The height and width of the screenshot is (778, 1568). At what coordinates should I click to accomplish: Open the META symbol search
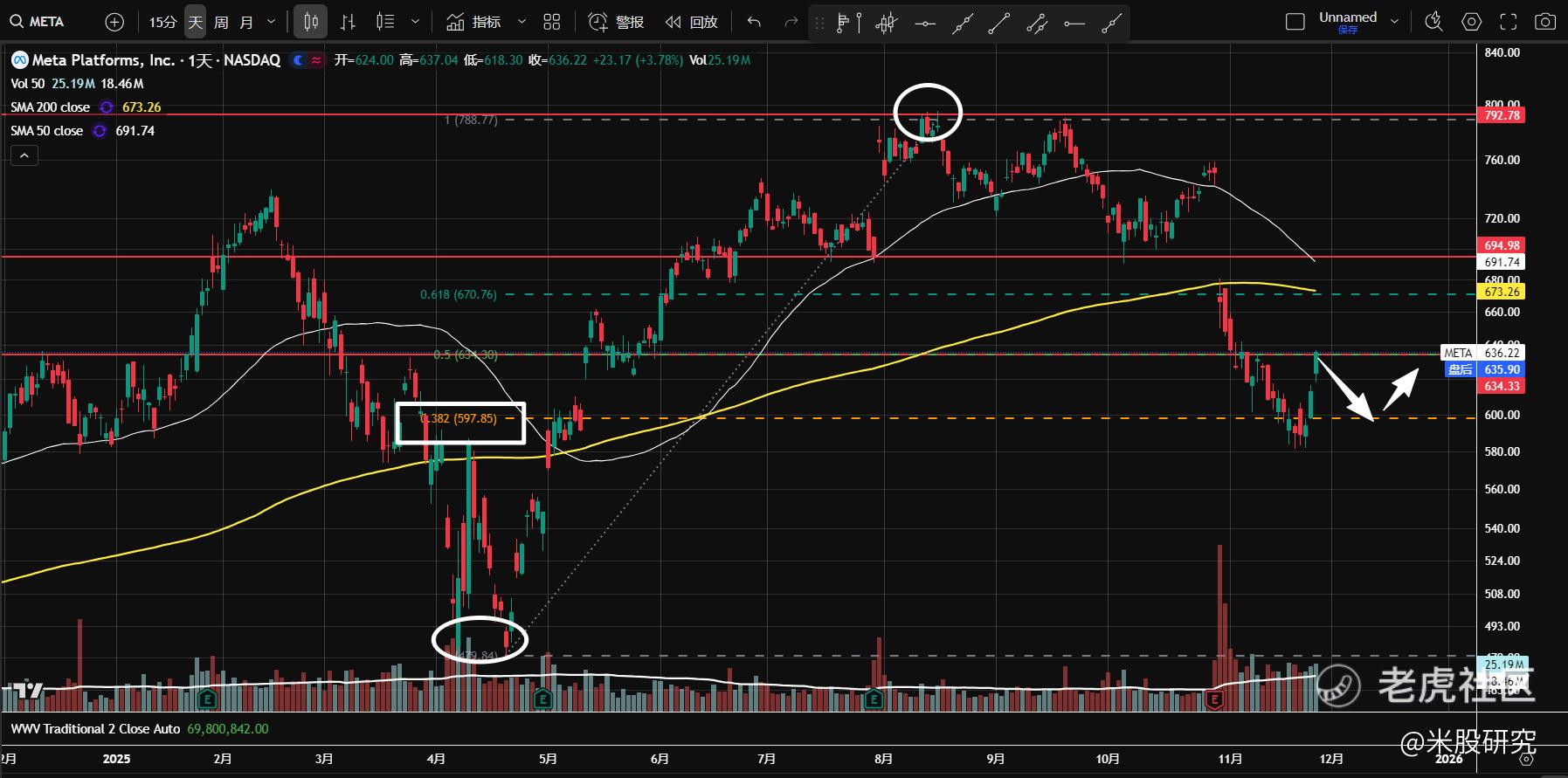click(38, 22)
